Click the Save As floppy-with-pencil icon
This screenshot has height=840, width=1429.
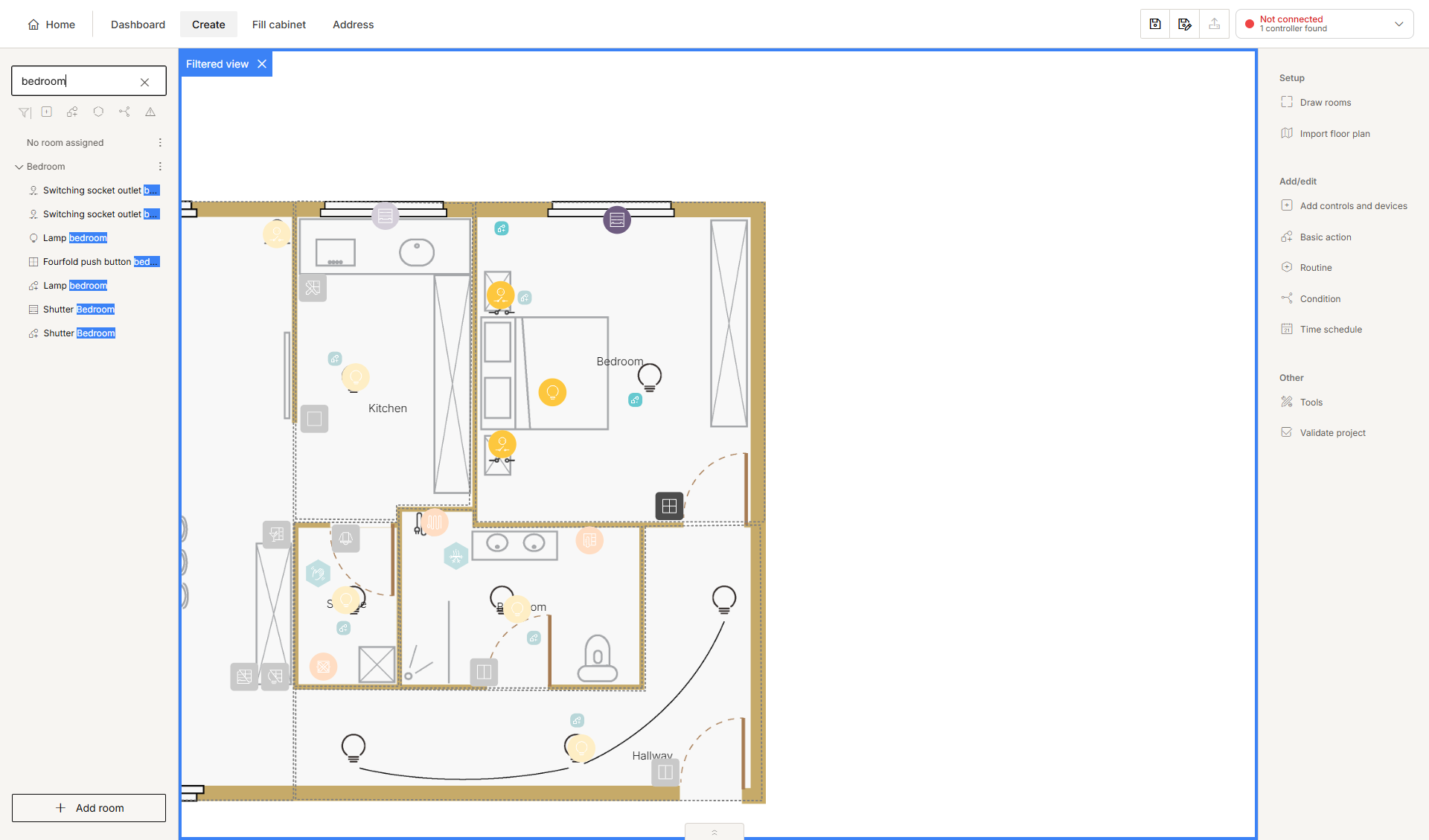1185,24
